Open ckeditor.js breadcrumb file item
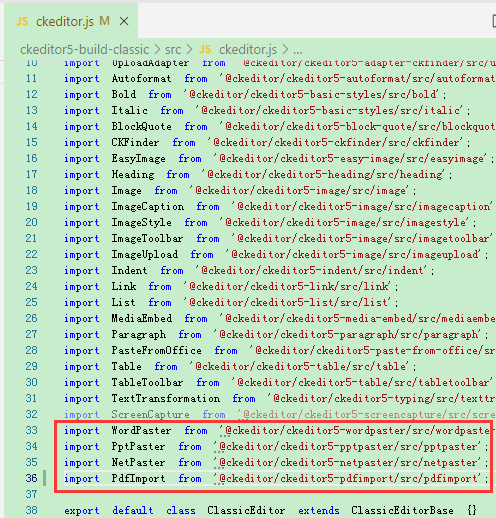496x518 pixels. click(x=248, y=50)
